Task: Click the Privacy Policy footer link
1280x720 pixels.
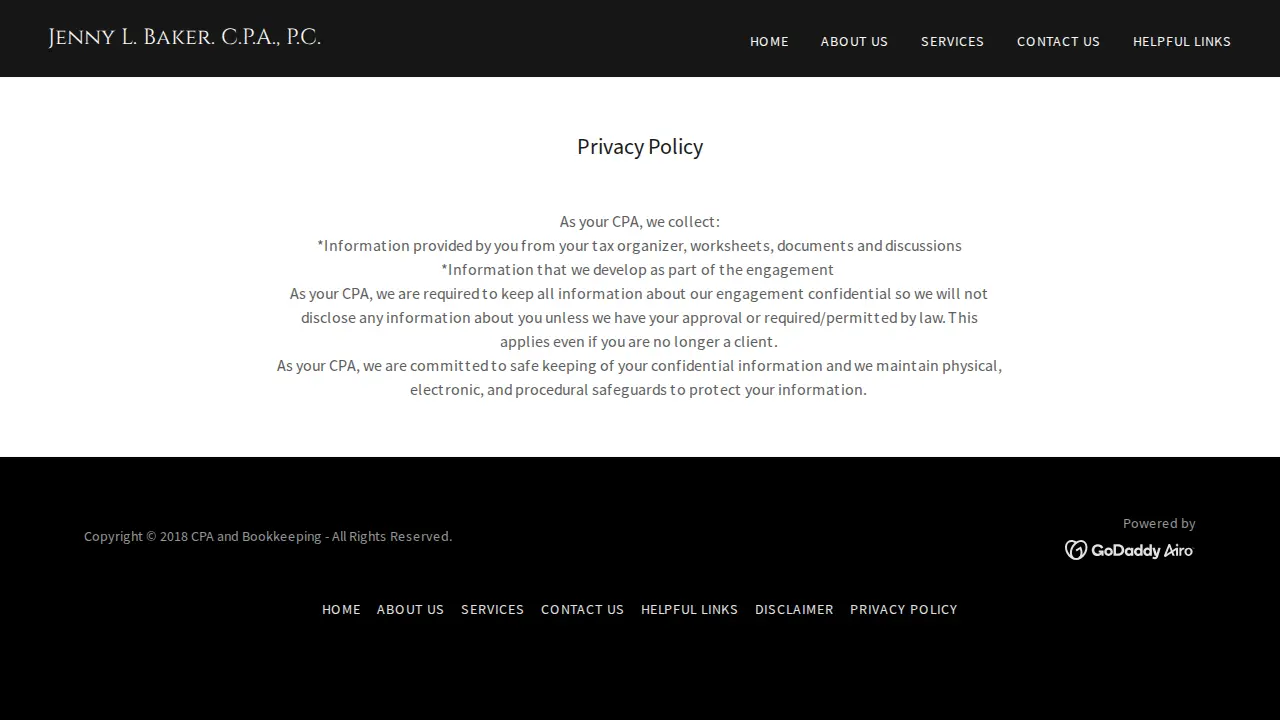Action: (x=904, y=609)
